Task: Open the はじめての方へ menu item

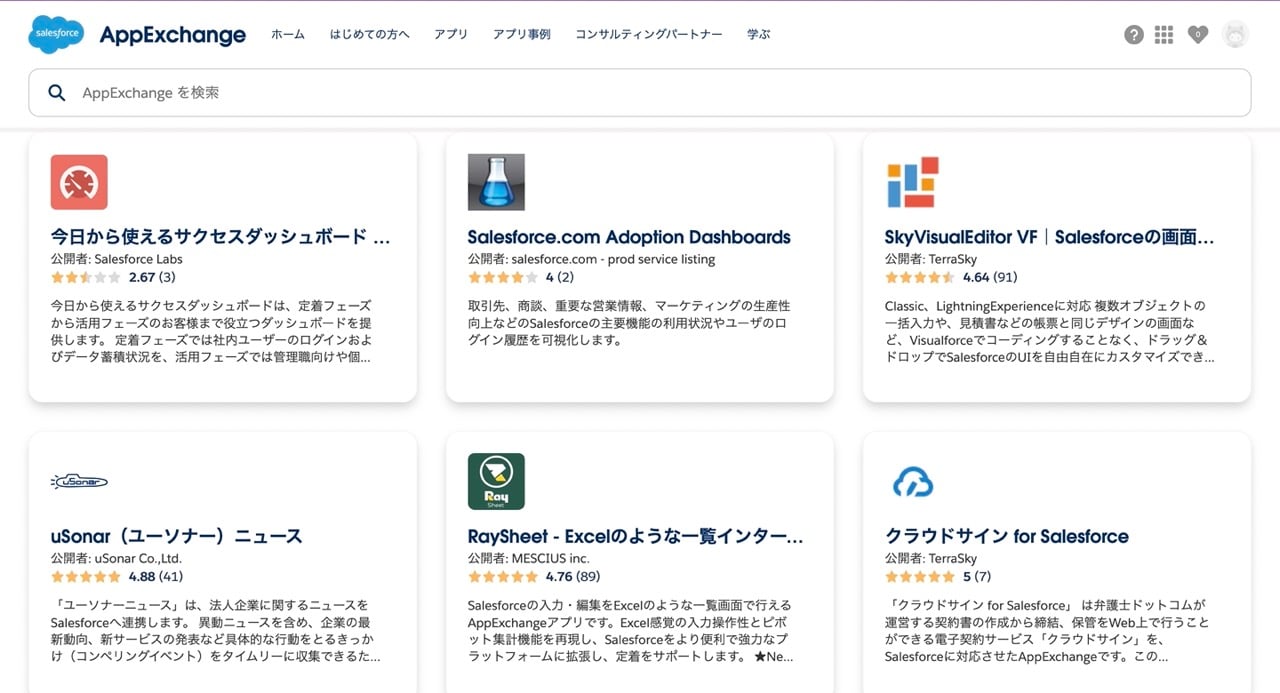Action: click(370, 34)
